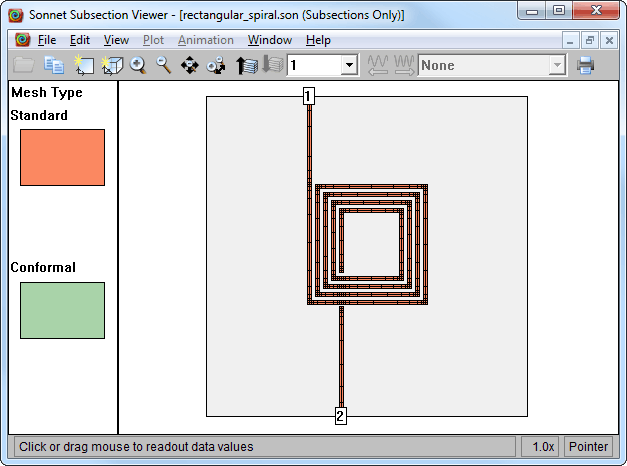Screen dimensions: 627x466
Task: Close the Sonnet Subsection Viewer window
Action: [x=596, y=11]
